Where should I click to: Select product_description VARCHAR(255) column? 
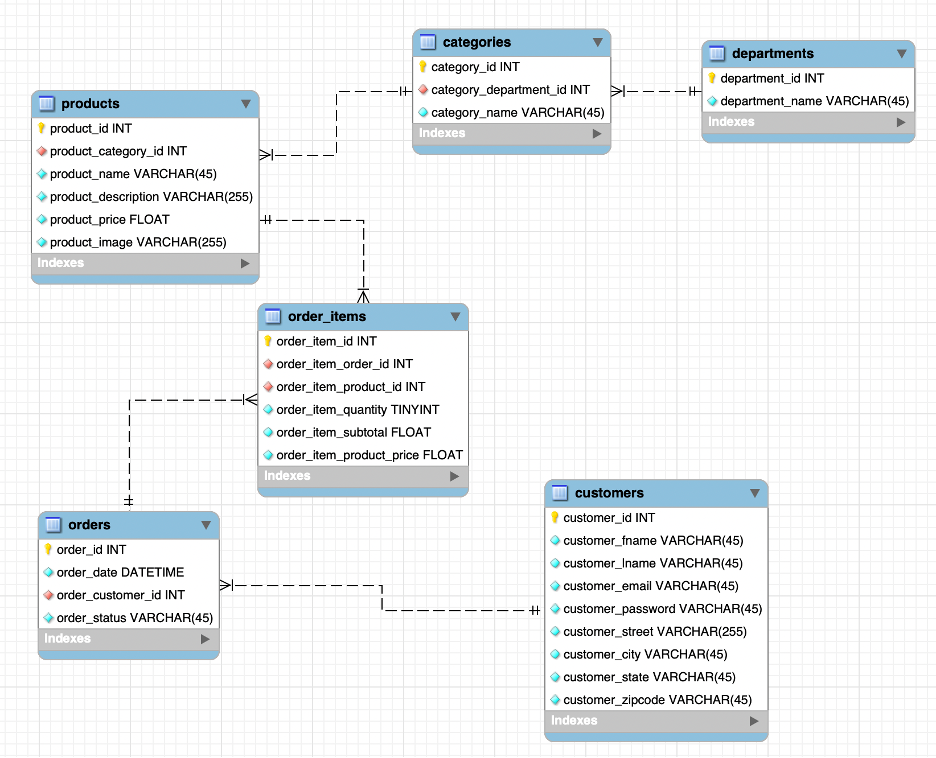click(145, 197)
